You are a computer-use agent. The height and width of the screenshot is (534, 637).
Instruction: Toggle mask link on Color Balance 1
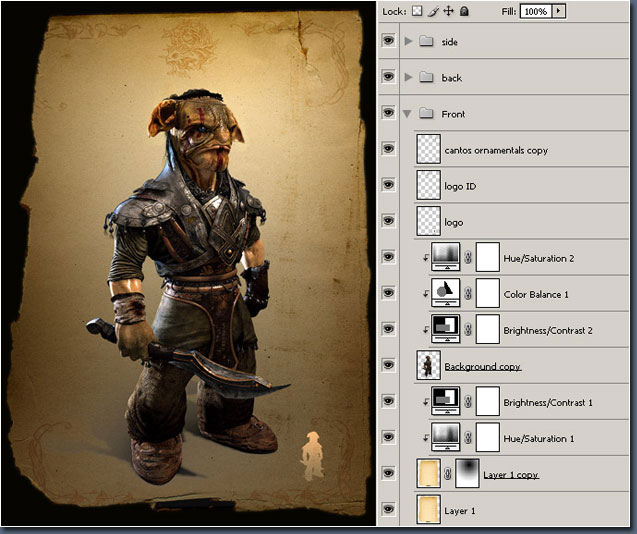(468, 293)
